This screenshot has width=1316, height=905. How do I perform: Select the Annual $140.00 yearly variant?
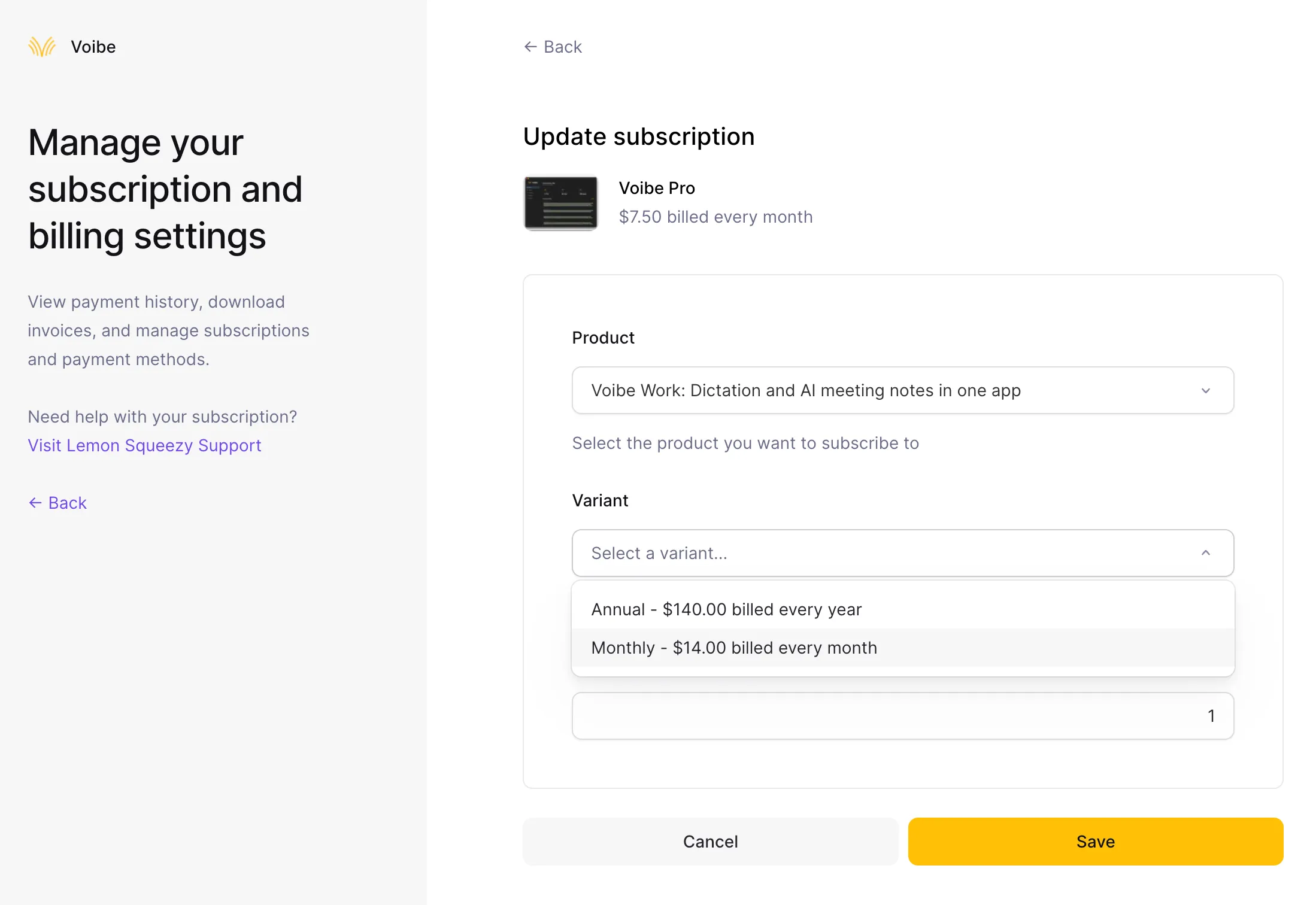point(903,609)
